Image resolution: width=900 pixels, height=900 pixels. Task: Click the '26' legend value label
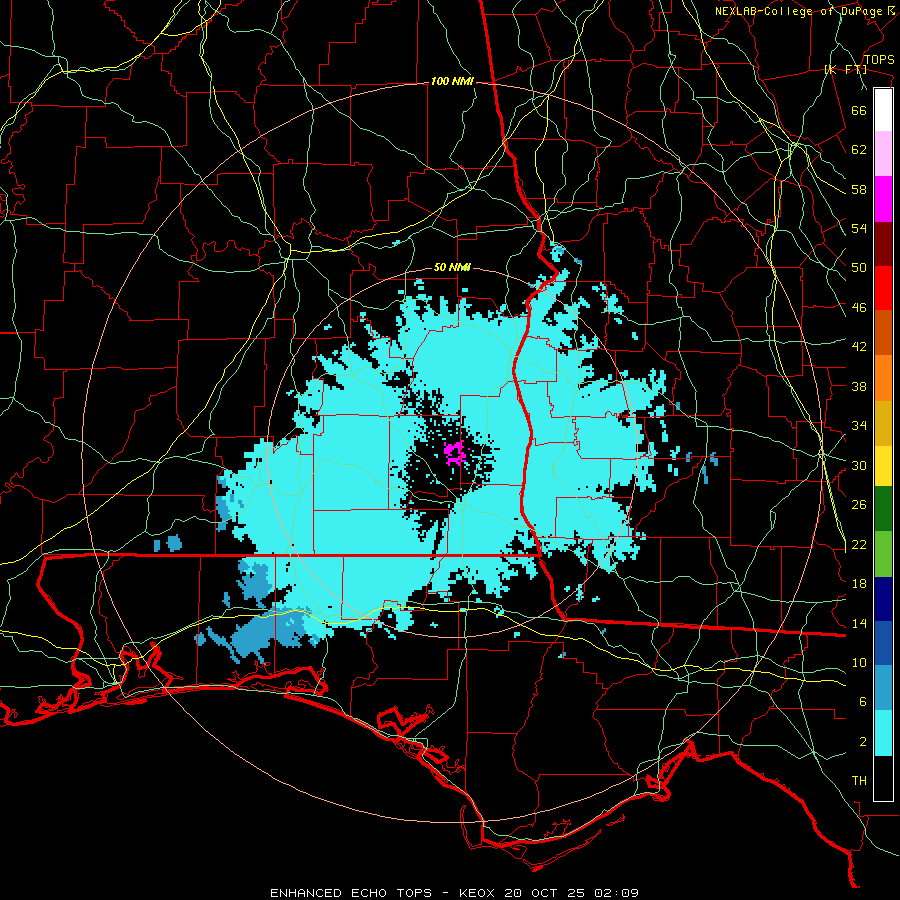tap(859, 505)
